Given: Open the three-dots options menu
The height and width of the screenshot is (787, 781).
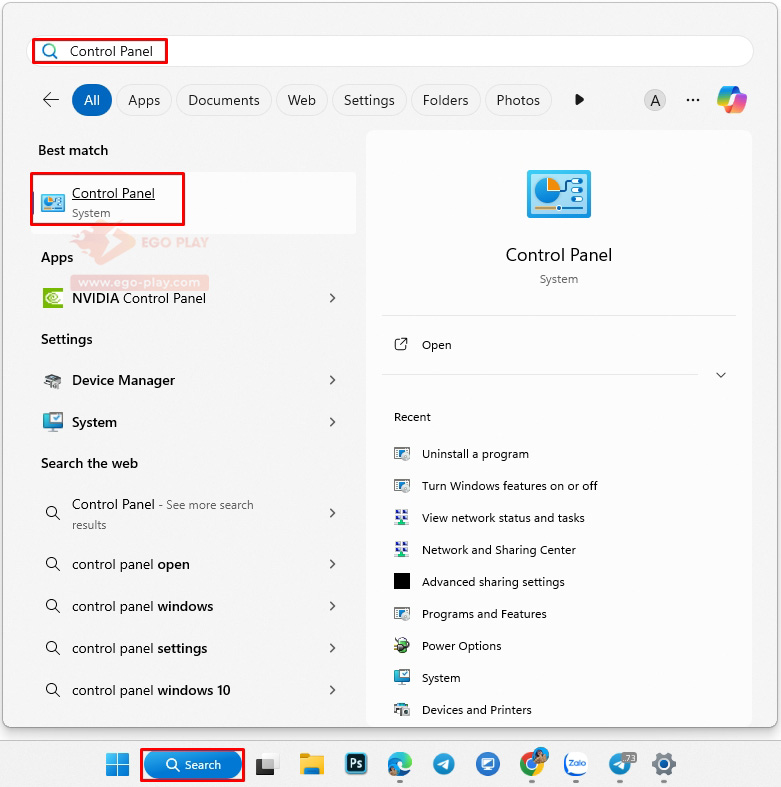Looking at the screenshot, I should (693, 100).
